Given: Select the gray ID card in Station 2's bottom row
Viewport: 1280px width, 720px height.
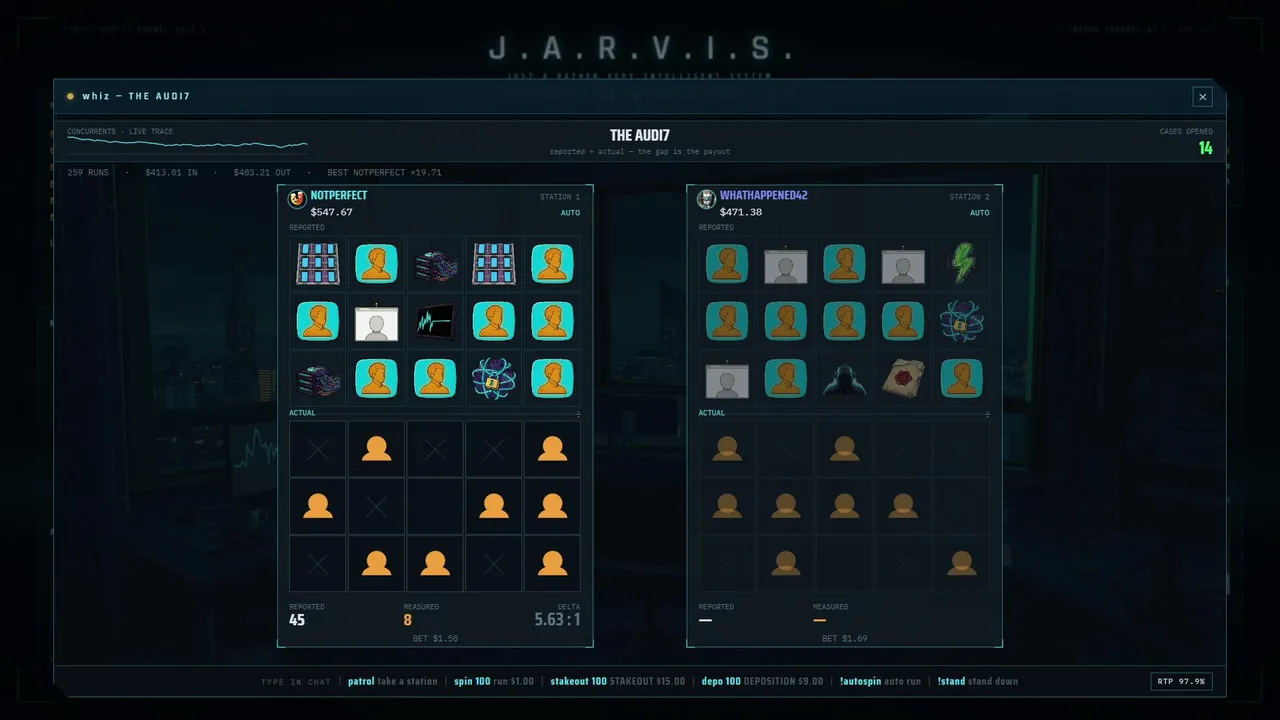Looking at the screenshot, I should [x=727, y=379].
